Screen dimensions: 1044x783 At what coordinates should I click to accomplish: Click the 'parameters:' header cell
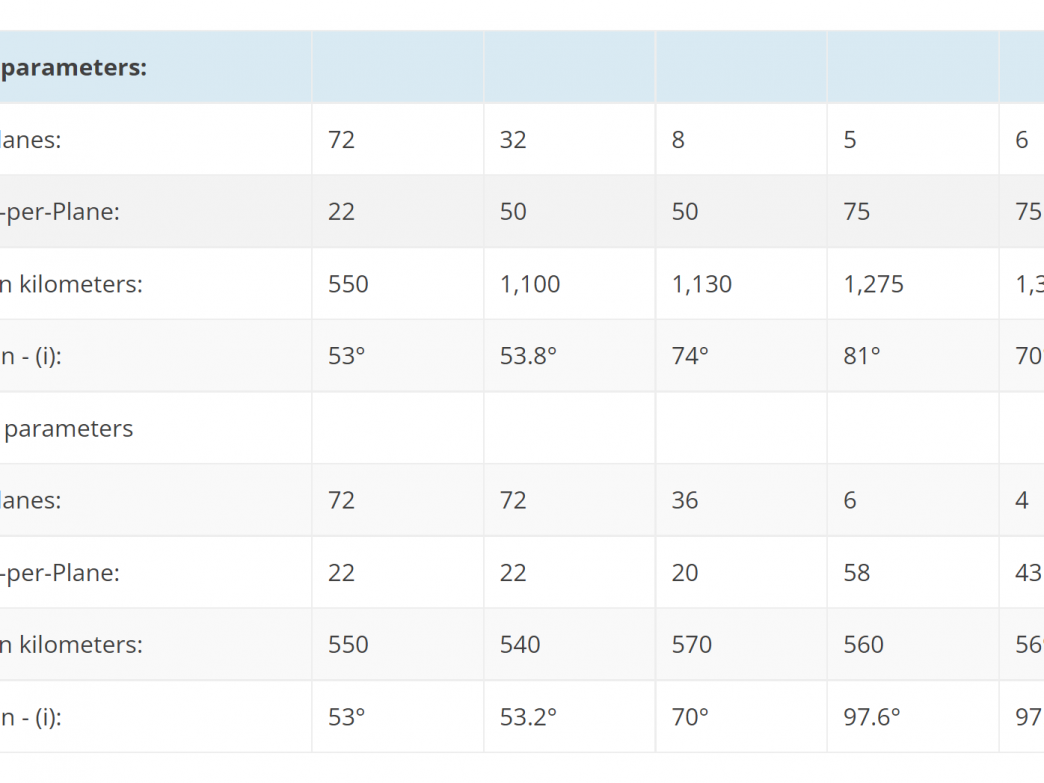pyautogui.click(x=155, y=67)
